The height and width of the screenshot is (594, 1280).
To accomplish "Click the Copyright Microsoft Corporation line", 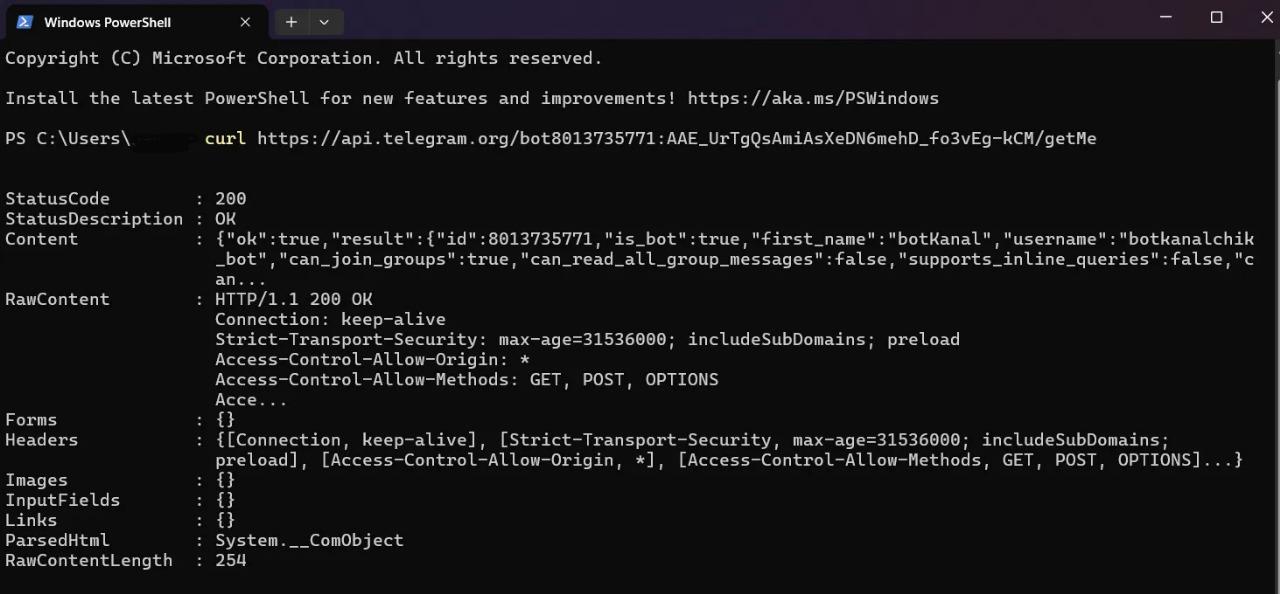I will (304, 58).
